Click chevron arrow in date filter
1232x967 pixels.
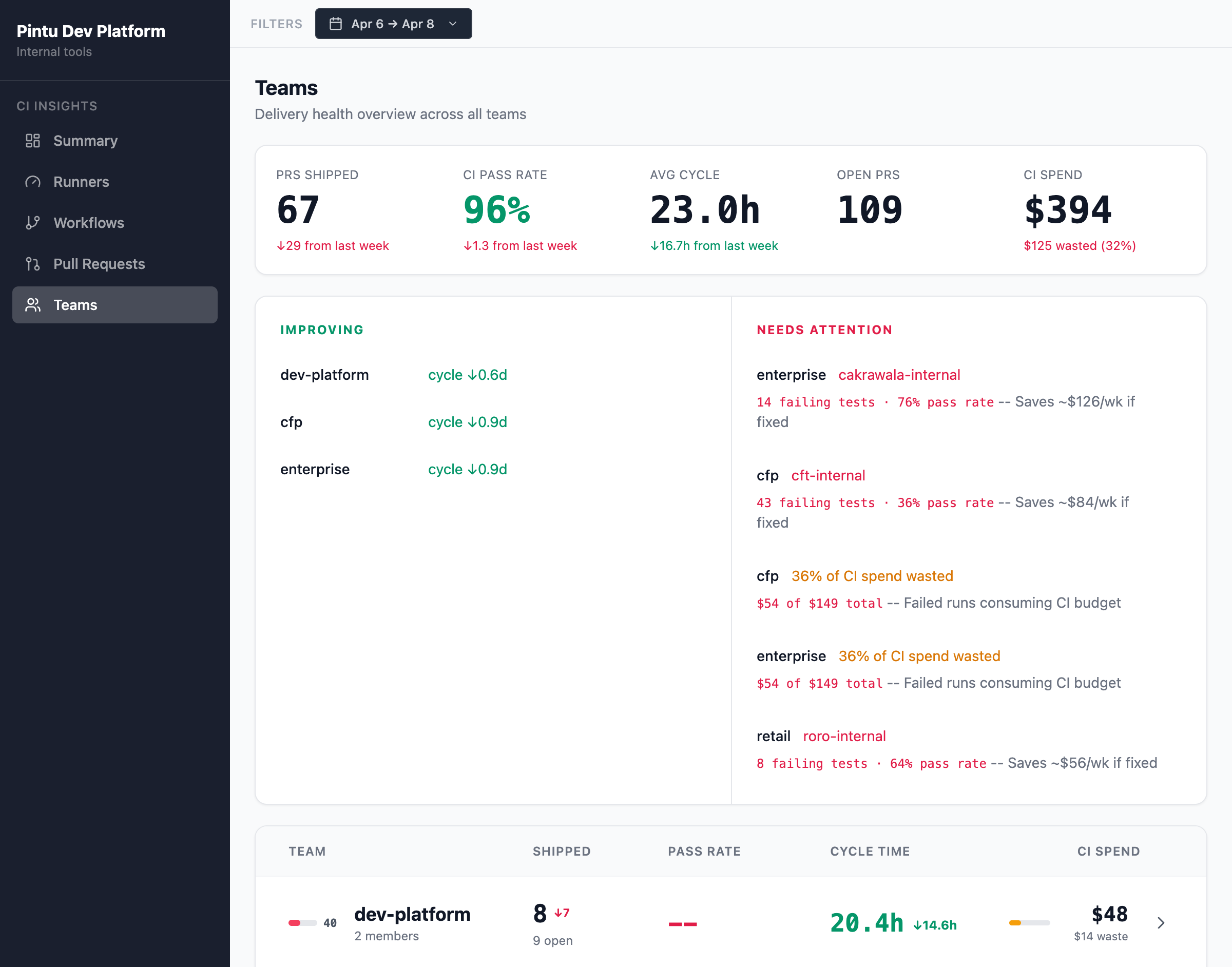452,24
